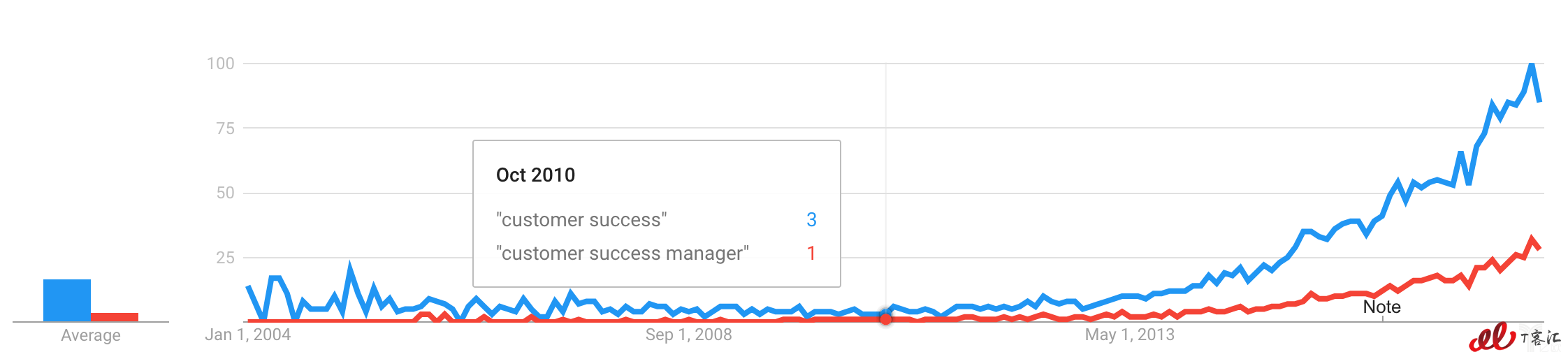
Task: Click the 50 y-axis label
Action: click(x=225, y=193)
